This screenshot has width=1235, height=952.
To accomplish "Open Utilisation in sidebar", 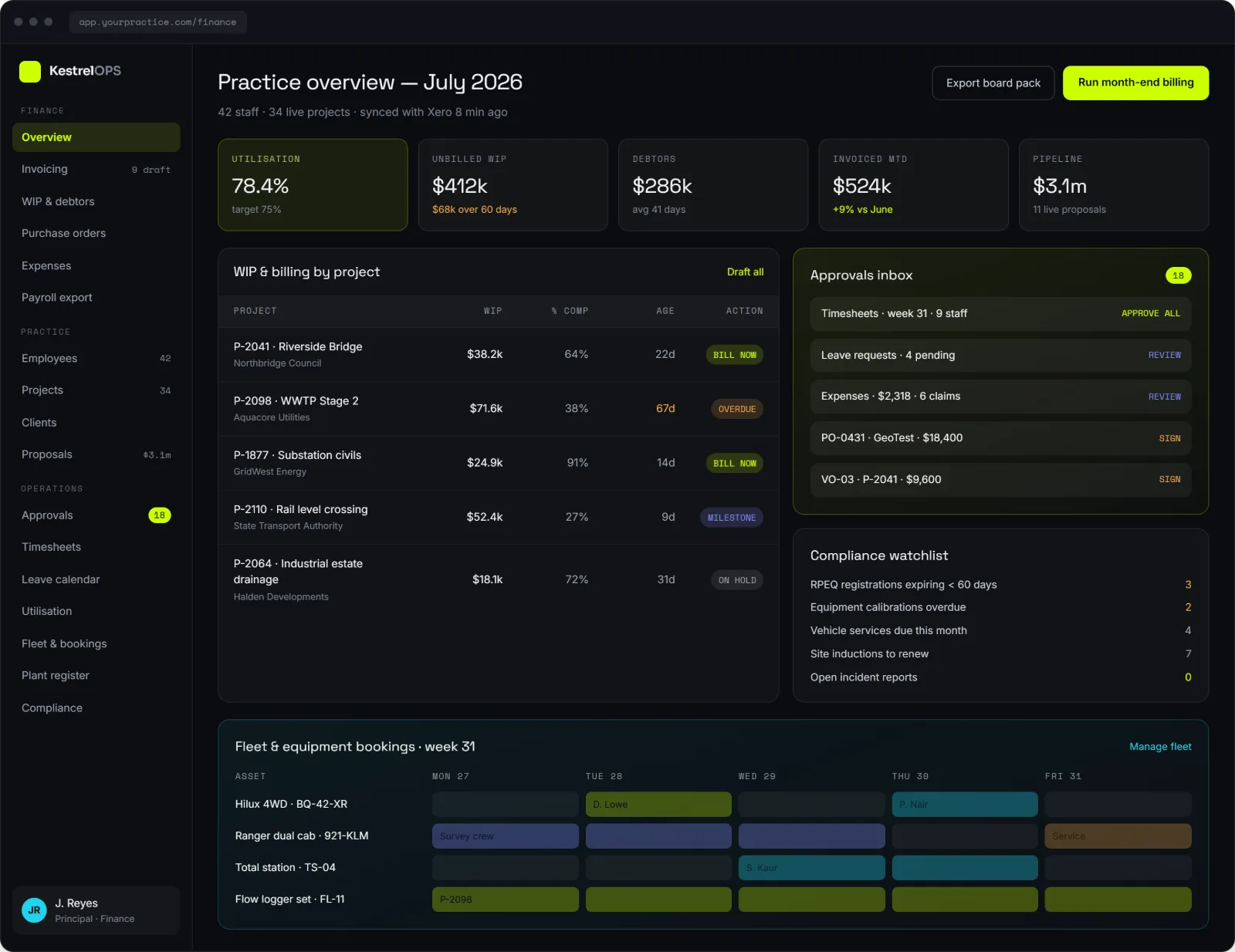I will click(96, 611).
